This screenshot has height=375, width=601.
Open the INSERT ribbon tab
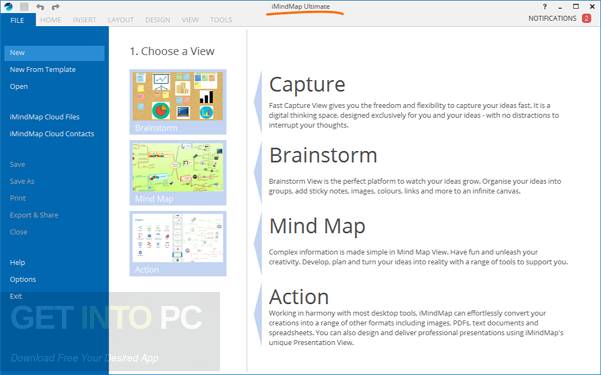pyautogui.click(x=84, y=20)
